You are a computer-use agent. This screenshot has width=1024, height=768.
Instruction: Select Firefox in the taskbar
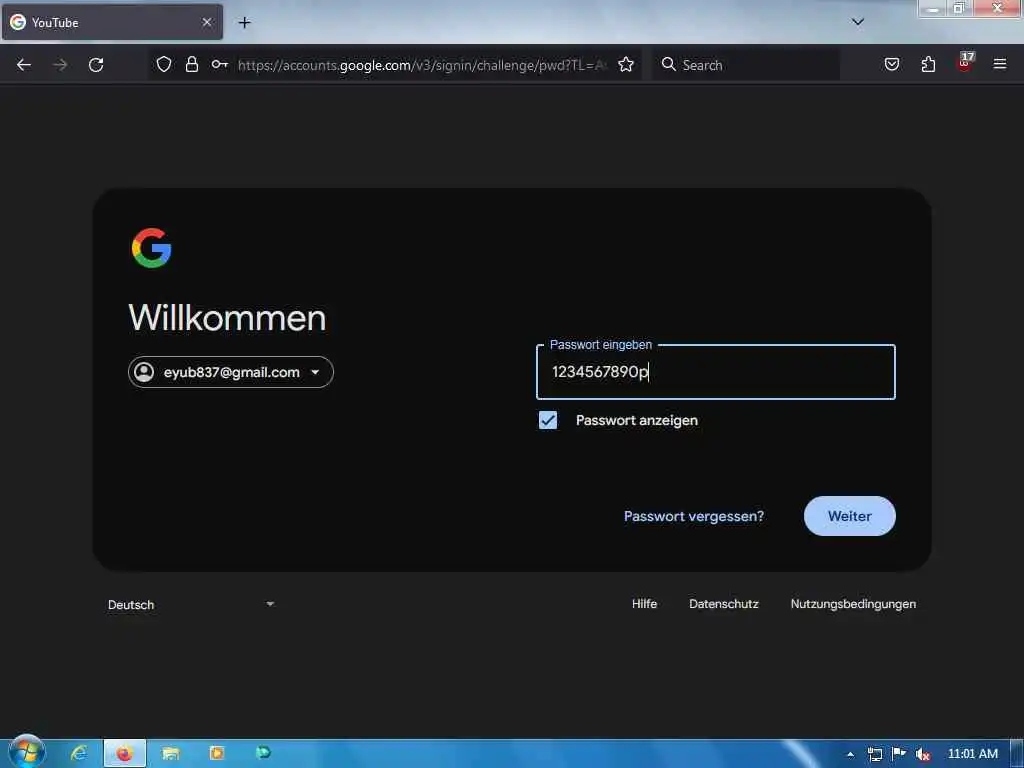coord(125,754)
